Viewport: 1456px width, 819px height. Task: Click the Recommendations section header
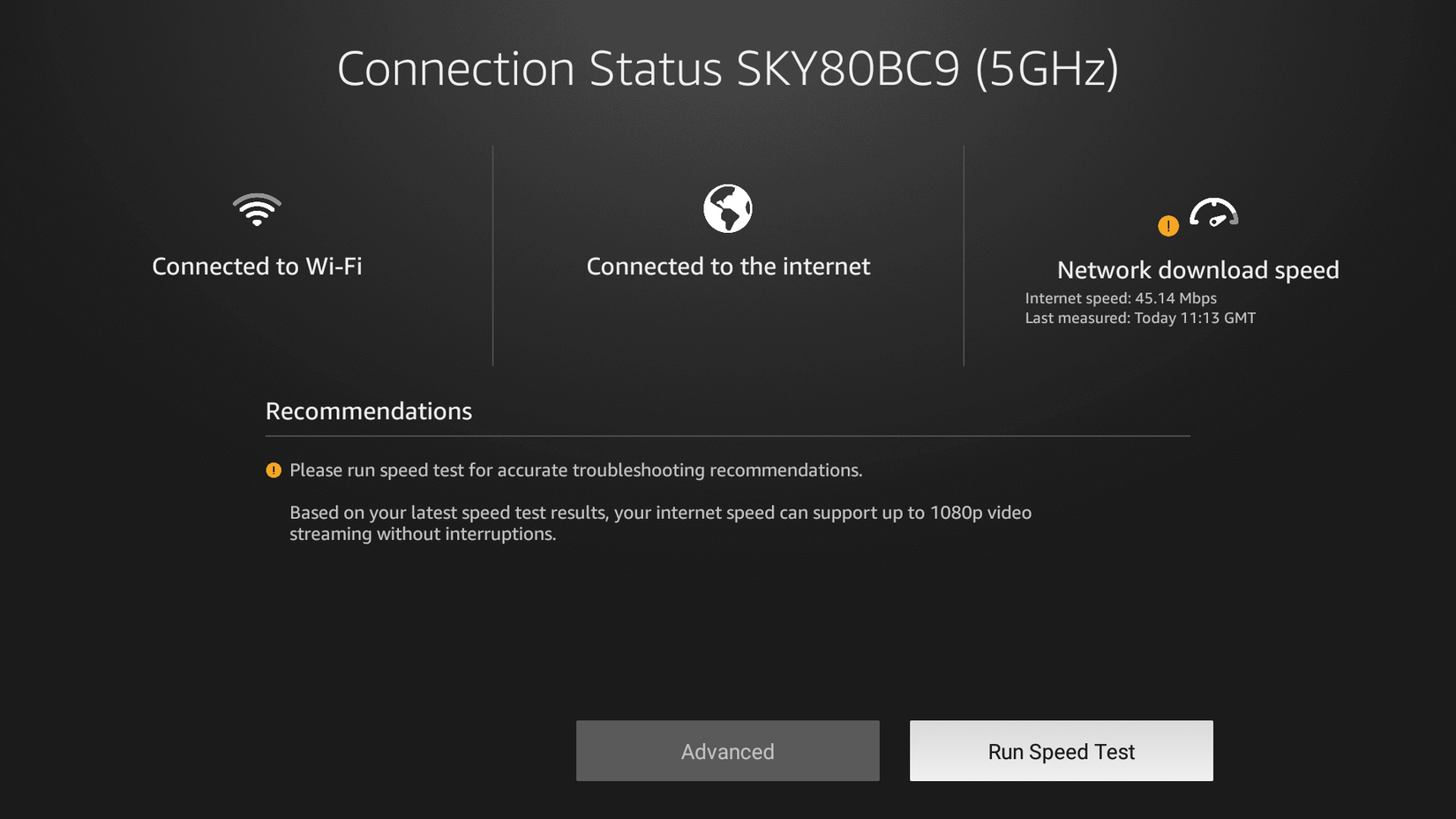368,411
